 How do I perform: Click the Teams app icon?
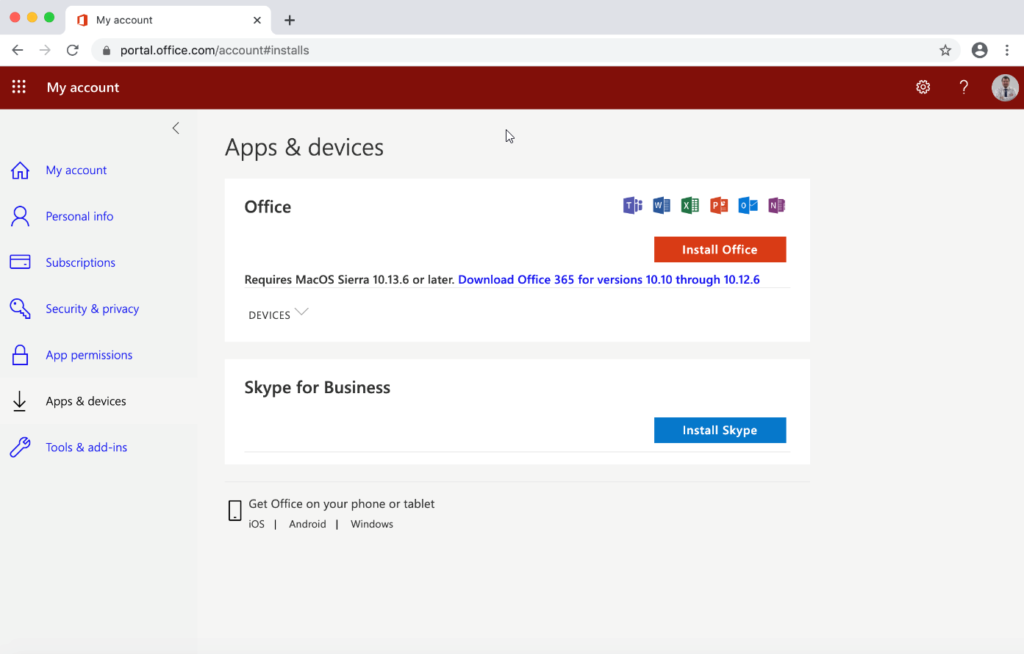click(632, 205)
